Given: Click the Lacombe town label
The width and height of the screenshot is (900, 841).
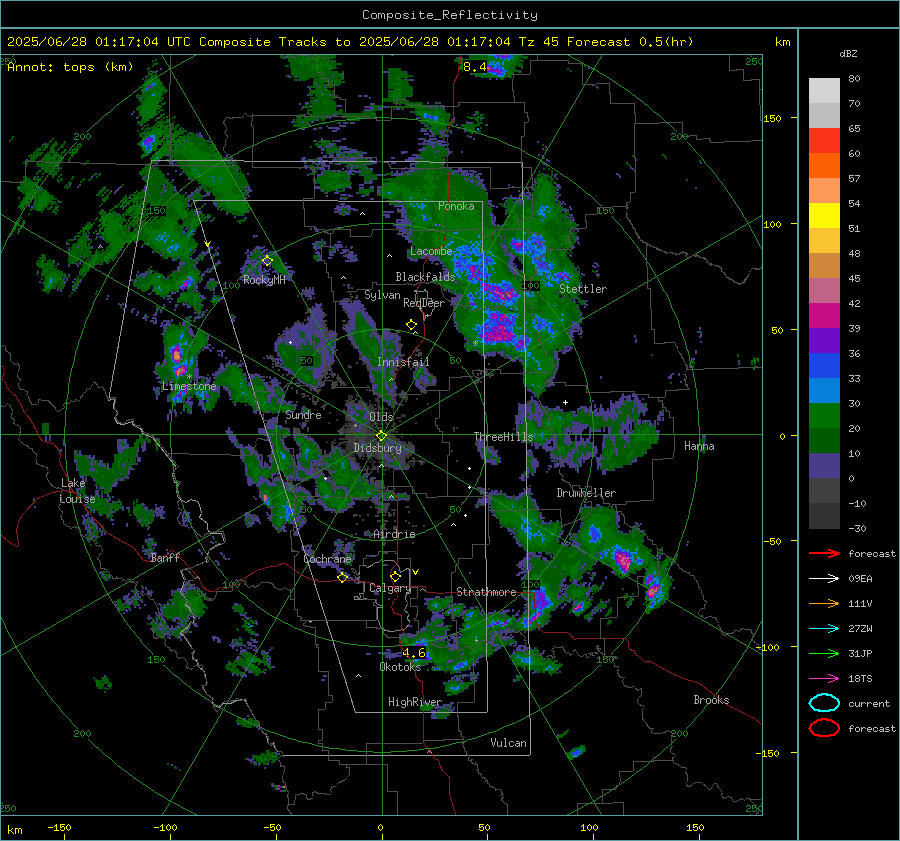Looking at the screenshot, I should pyautogui.click(x=431, y=251).
